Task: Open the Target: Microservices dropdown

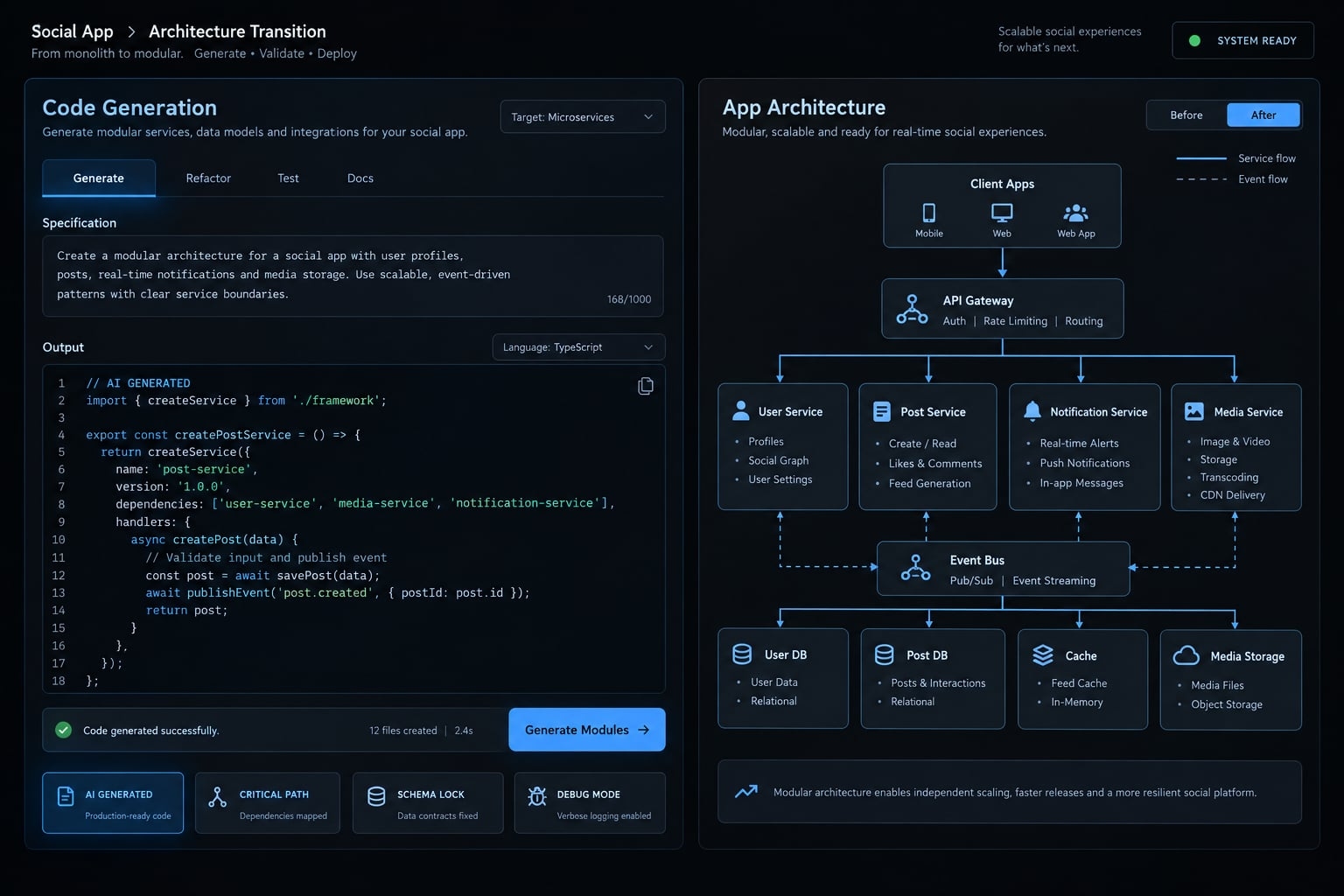Action: (x=583, y=117)
